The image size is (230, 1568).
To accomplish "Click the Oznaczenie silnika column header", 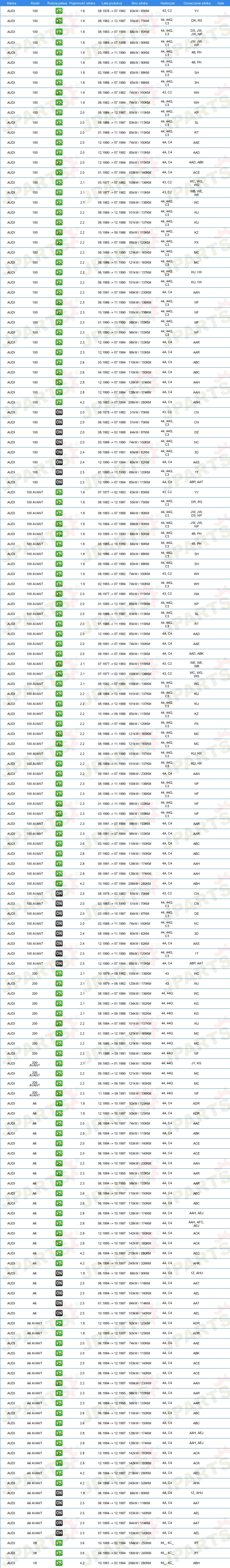I will click(196, 3).
